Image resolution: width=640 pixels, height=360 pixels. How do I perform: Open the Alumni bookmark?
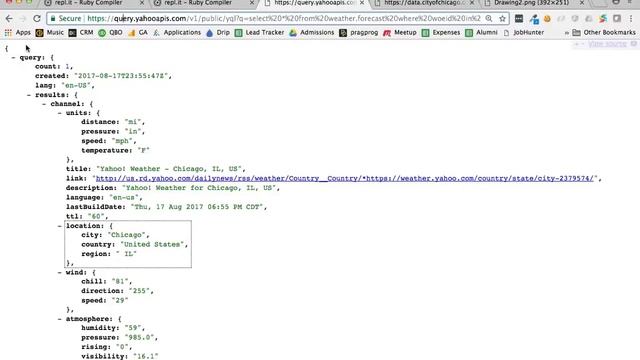[x=481, y=33]
